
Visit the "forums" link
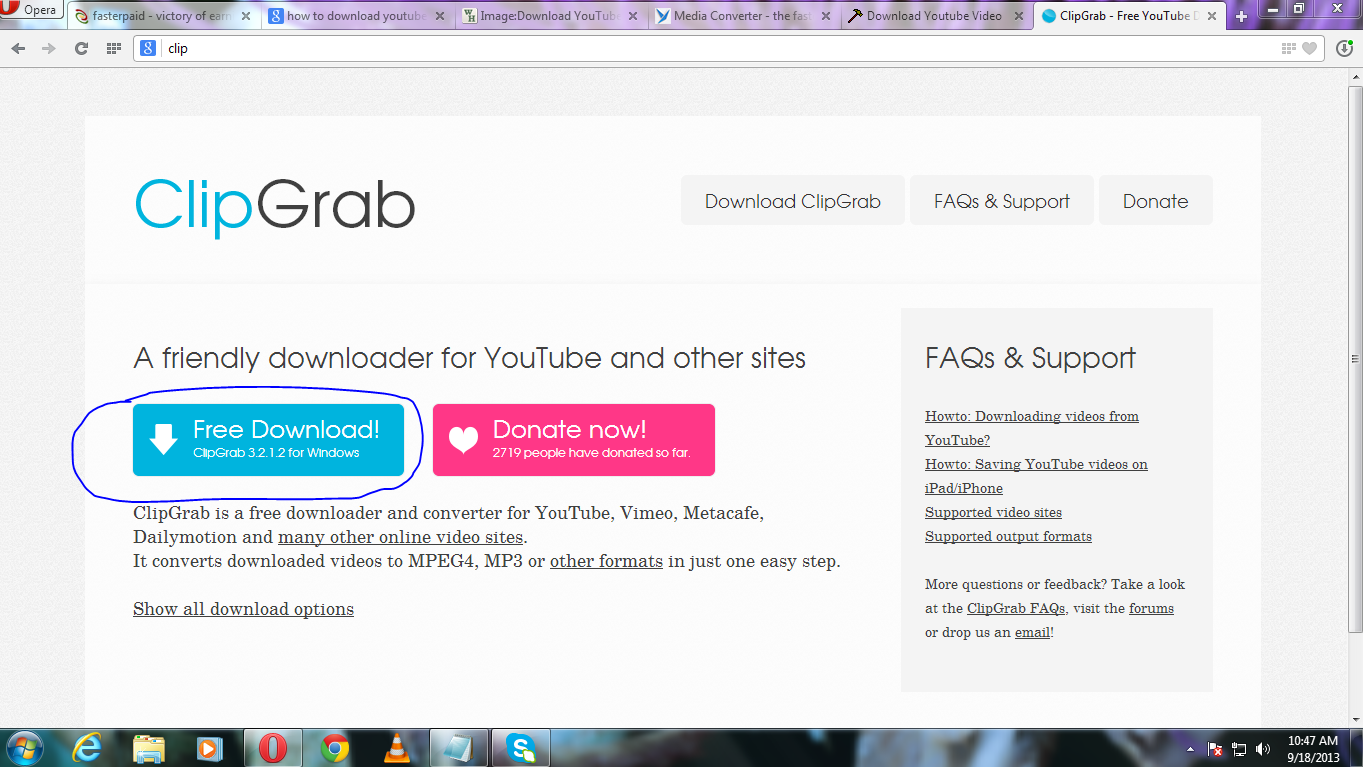point(1151,608)
